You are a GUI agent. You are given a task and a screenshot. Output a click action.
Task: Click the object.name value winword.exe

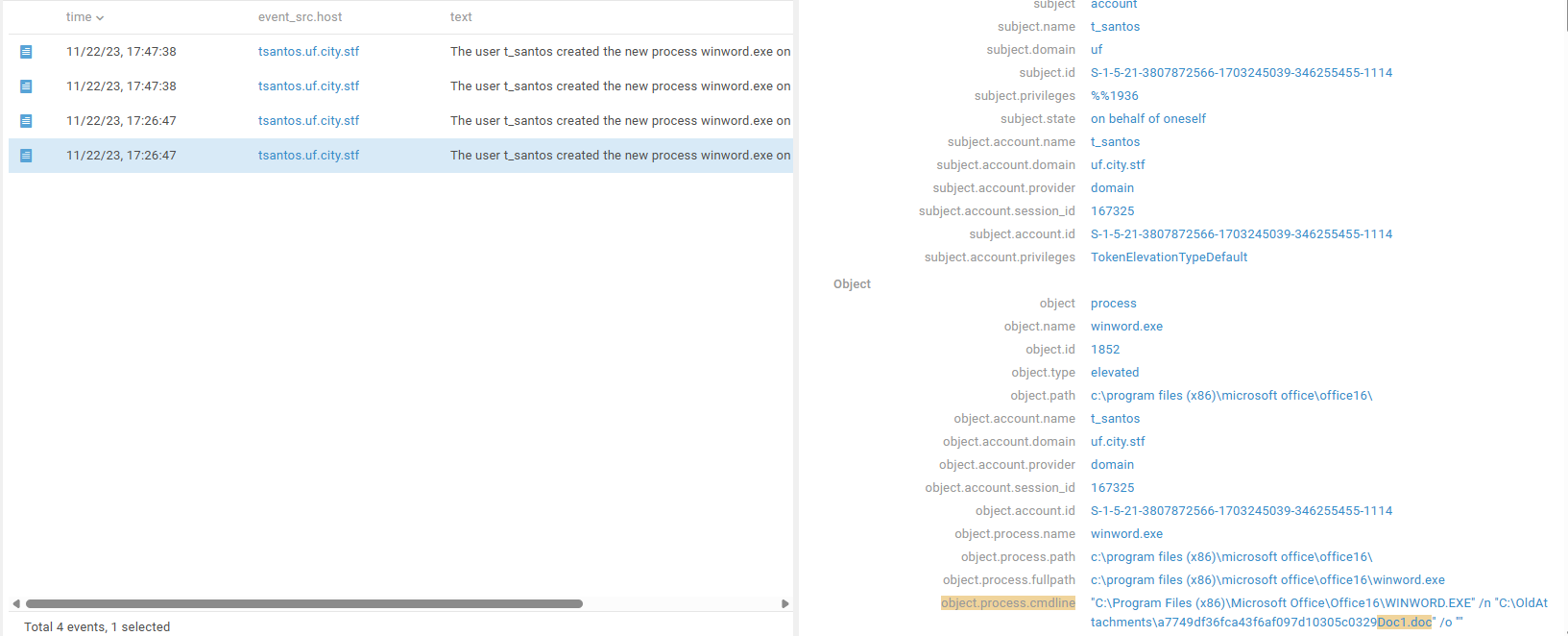1126,327
